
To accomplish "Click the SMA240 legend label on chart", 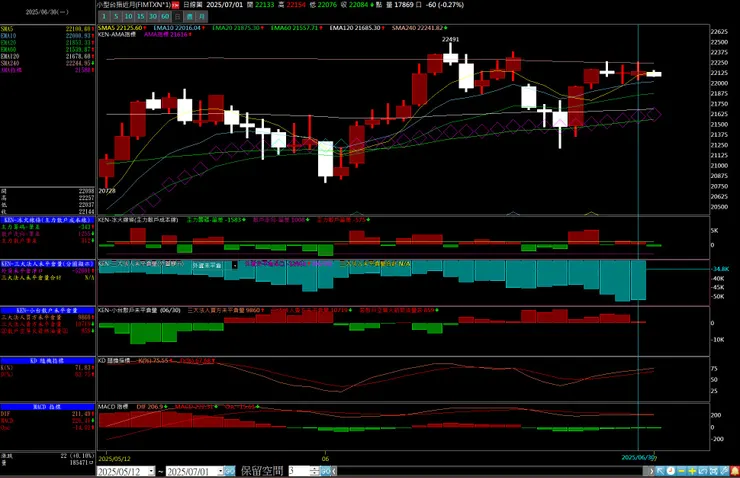I will tap(417, 28).
